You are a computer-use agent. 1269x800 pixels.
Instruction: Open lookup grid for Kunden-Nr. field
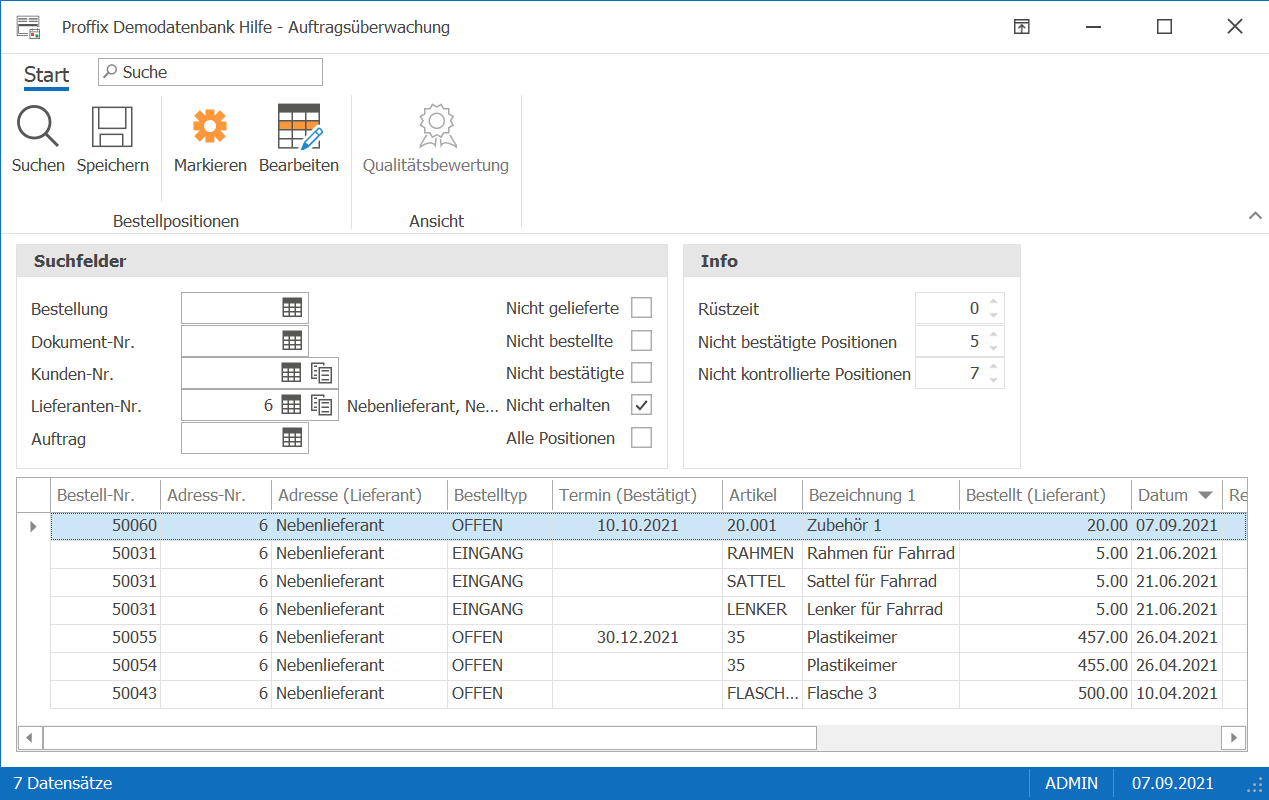click(x=291, y=373)
